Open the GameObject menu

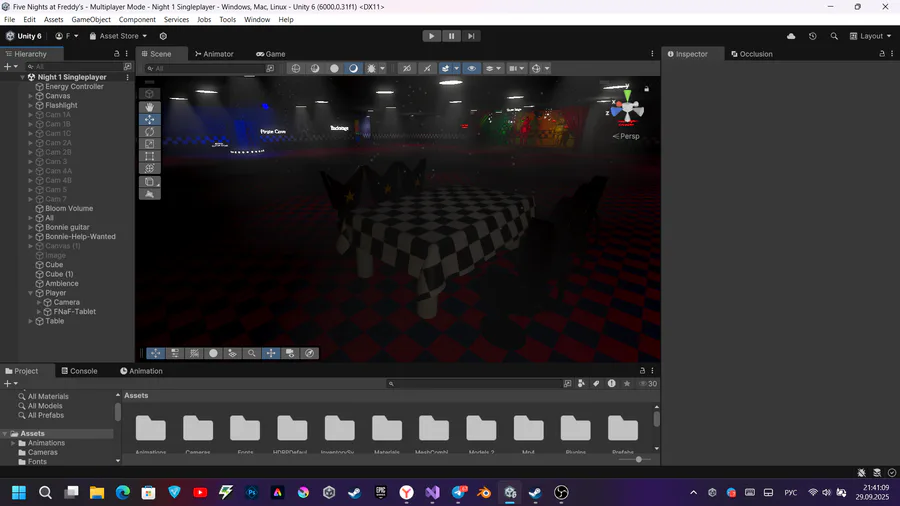(x=91, y=20)
